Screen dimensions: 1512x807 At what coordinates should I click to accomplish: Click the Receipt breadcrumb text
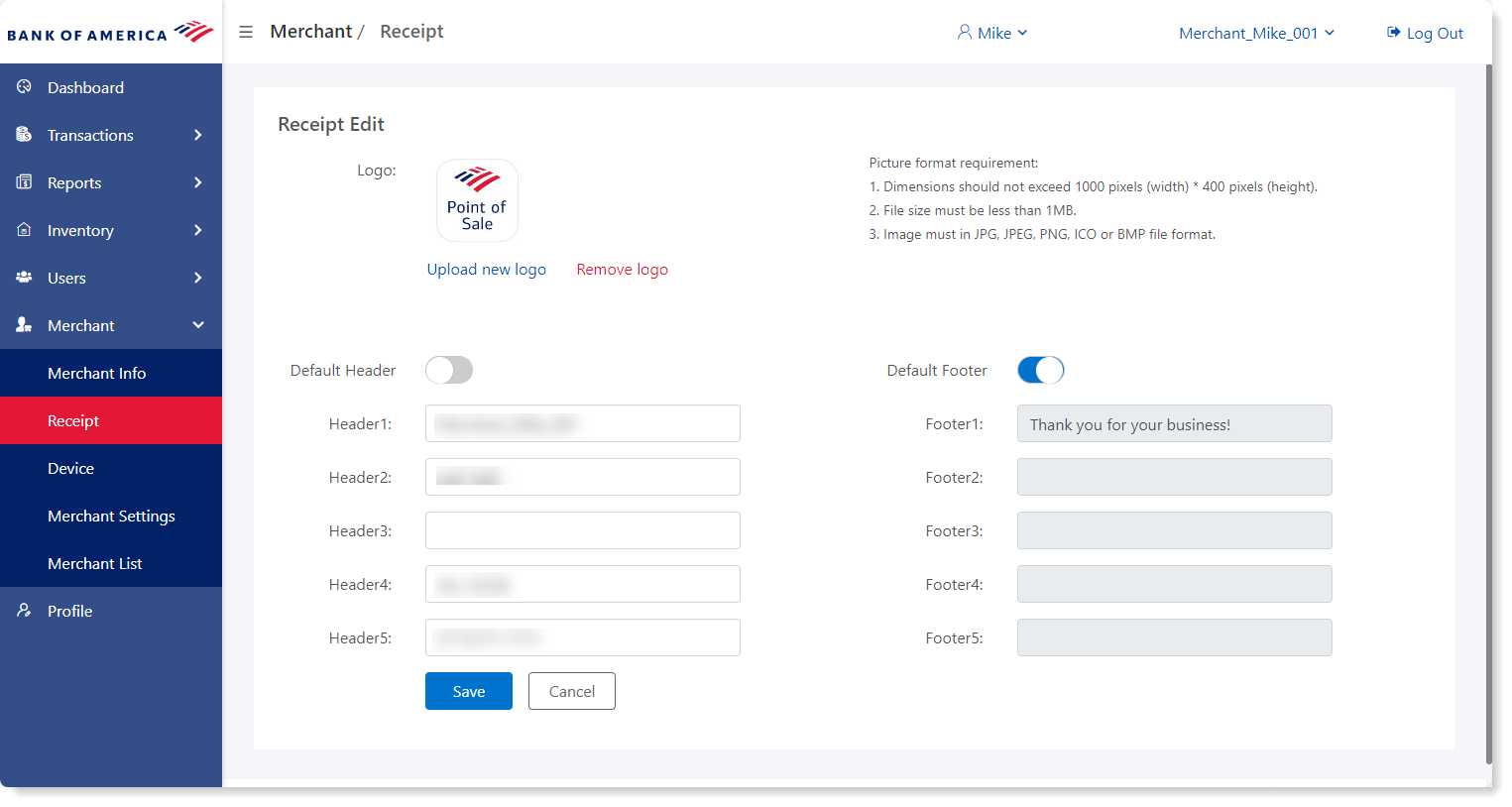tap(411, 31)
